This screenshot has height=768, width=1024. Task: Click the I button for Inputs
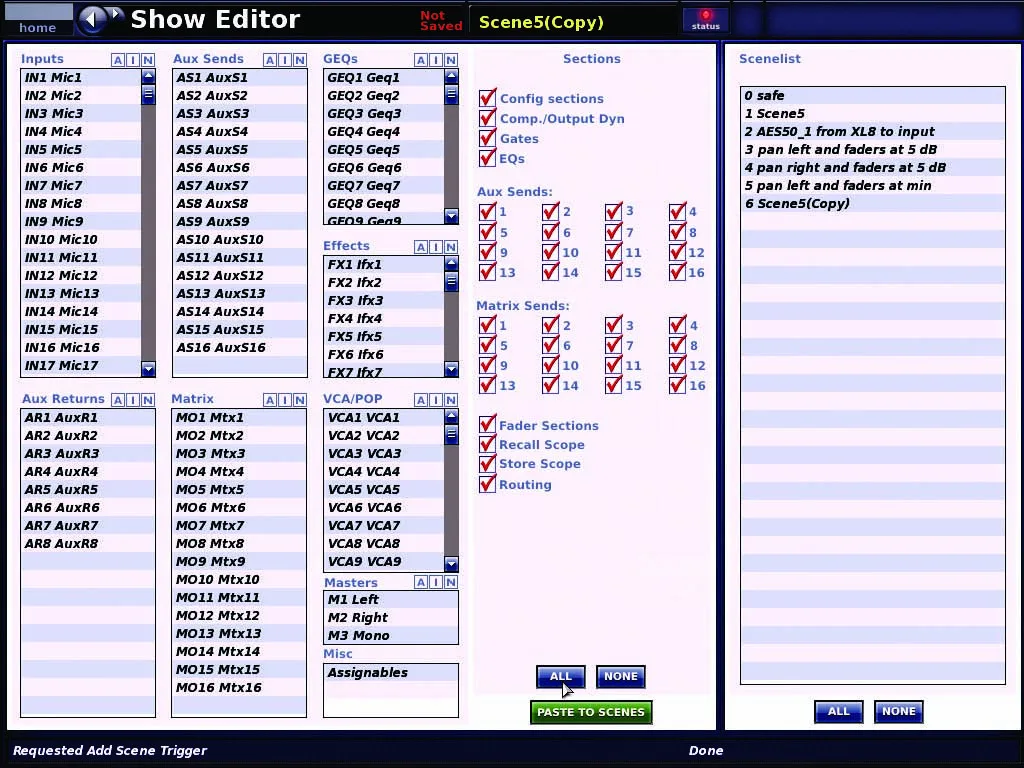tap(133, 60)
